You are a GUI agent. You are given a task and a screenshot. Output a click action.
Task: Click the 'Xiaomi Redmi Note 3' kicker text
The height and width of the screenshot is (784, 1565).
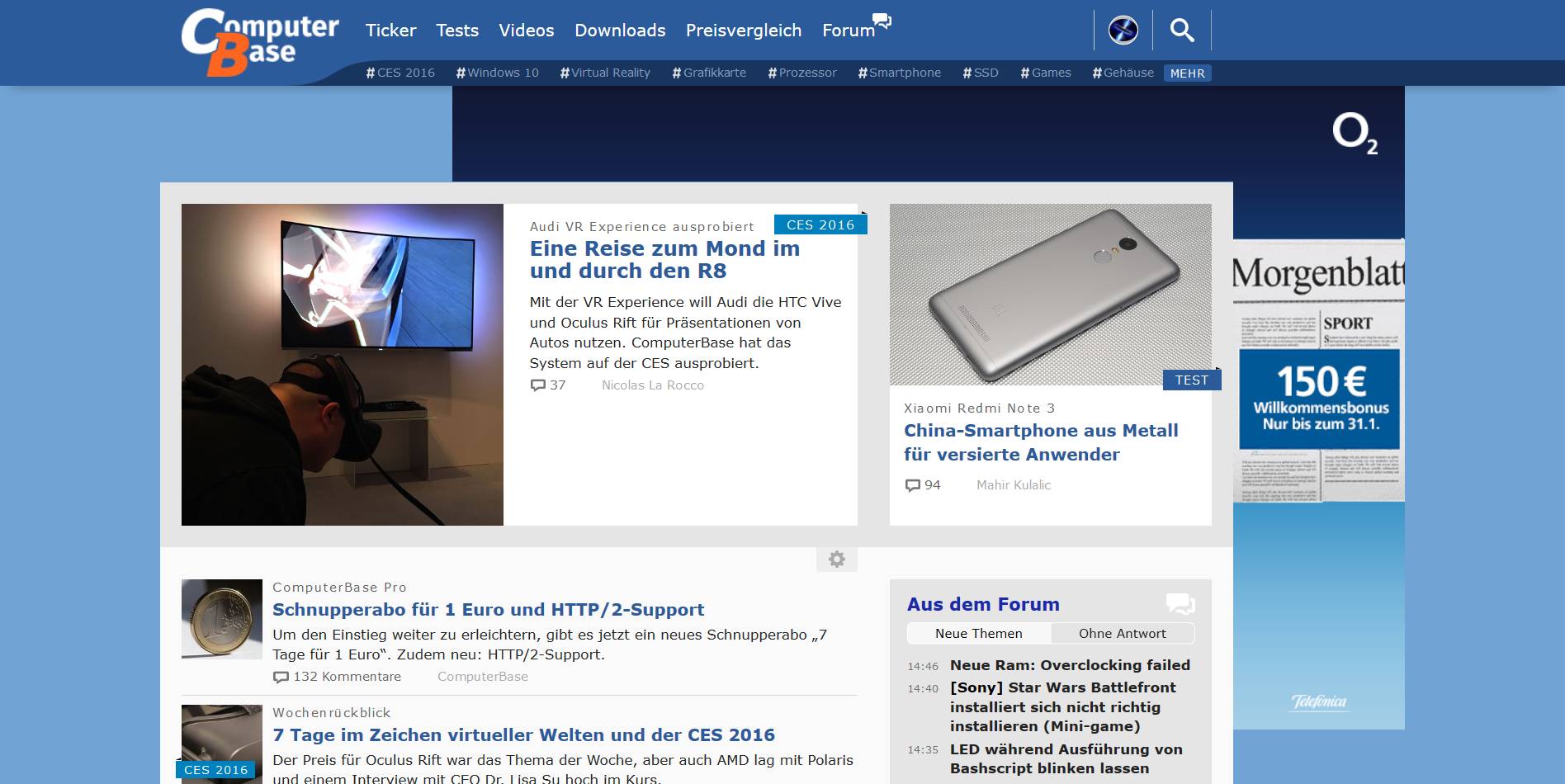tap(980, 409)
